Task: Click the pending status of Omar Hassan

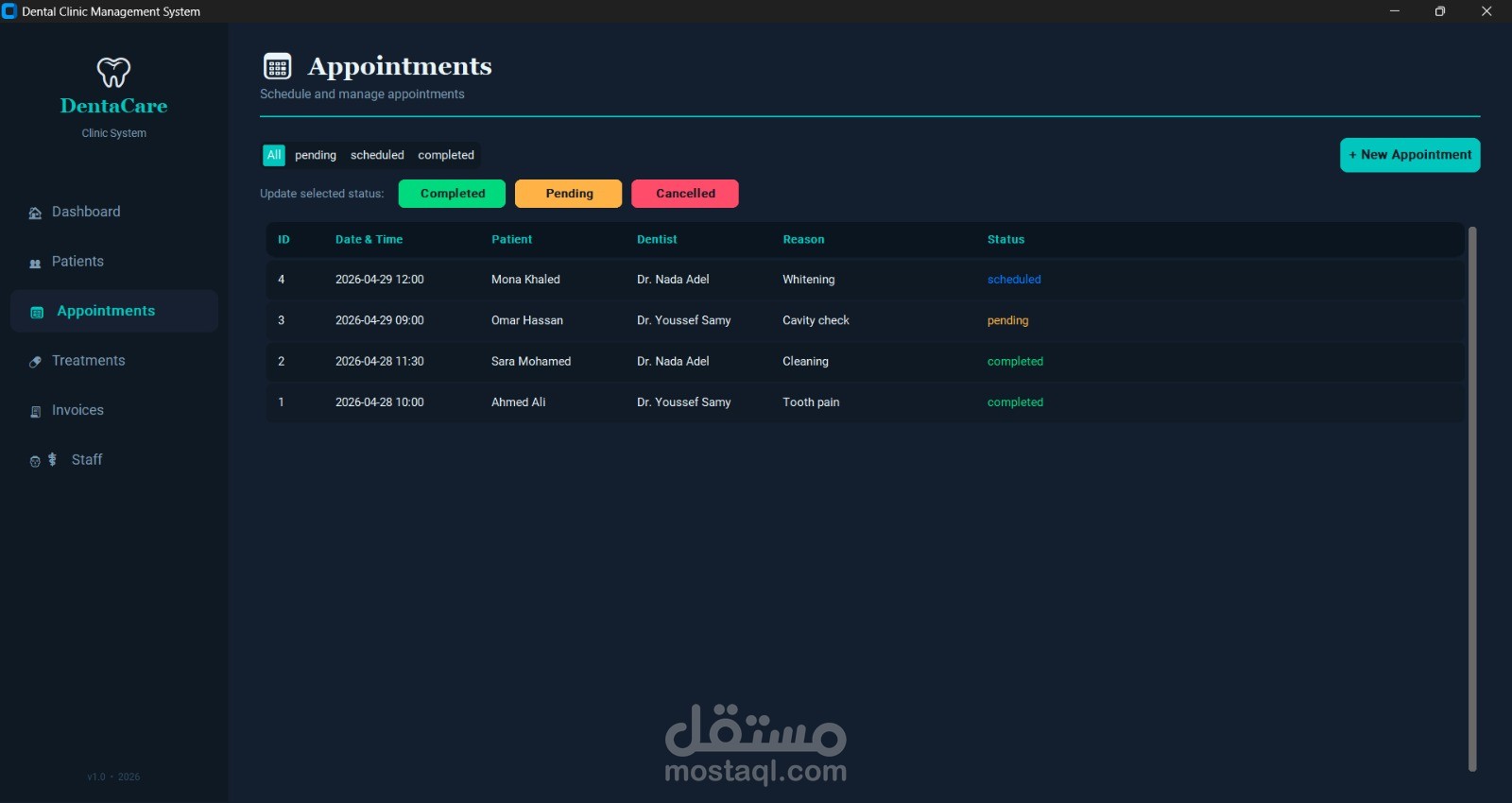Action: coord(1007,320)
